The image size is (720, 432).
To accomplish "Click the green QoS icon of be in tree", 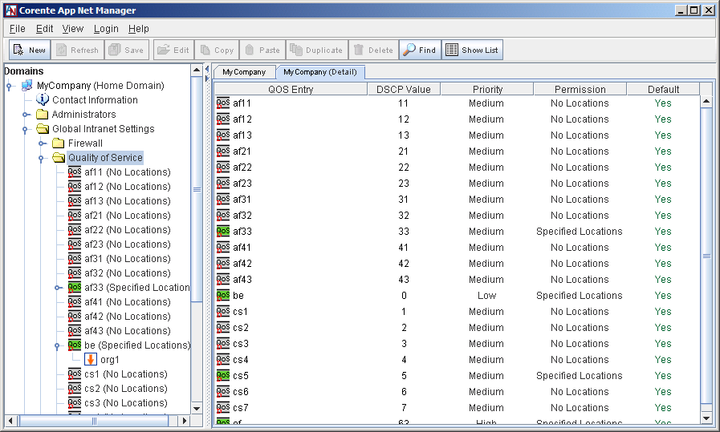I will [74, 345].
